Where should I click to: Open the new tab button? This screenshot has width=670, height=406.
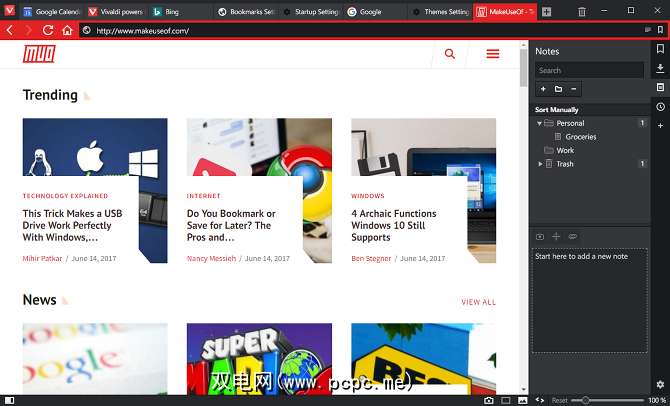547,12
